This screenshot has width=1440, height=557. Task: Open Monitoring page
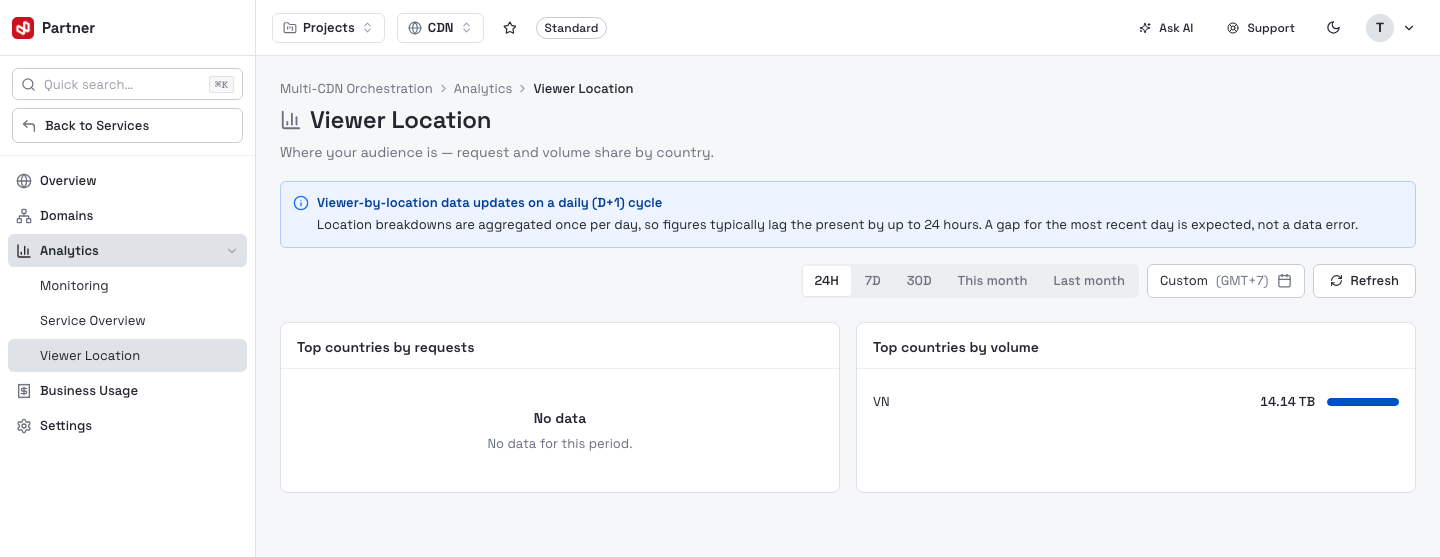127,286
